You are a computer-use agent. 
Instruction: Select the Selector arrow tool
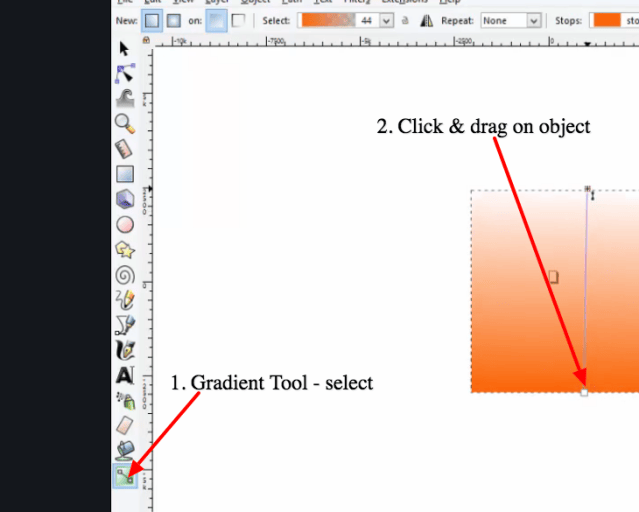click(125, 49)
